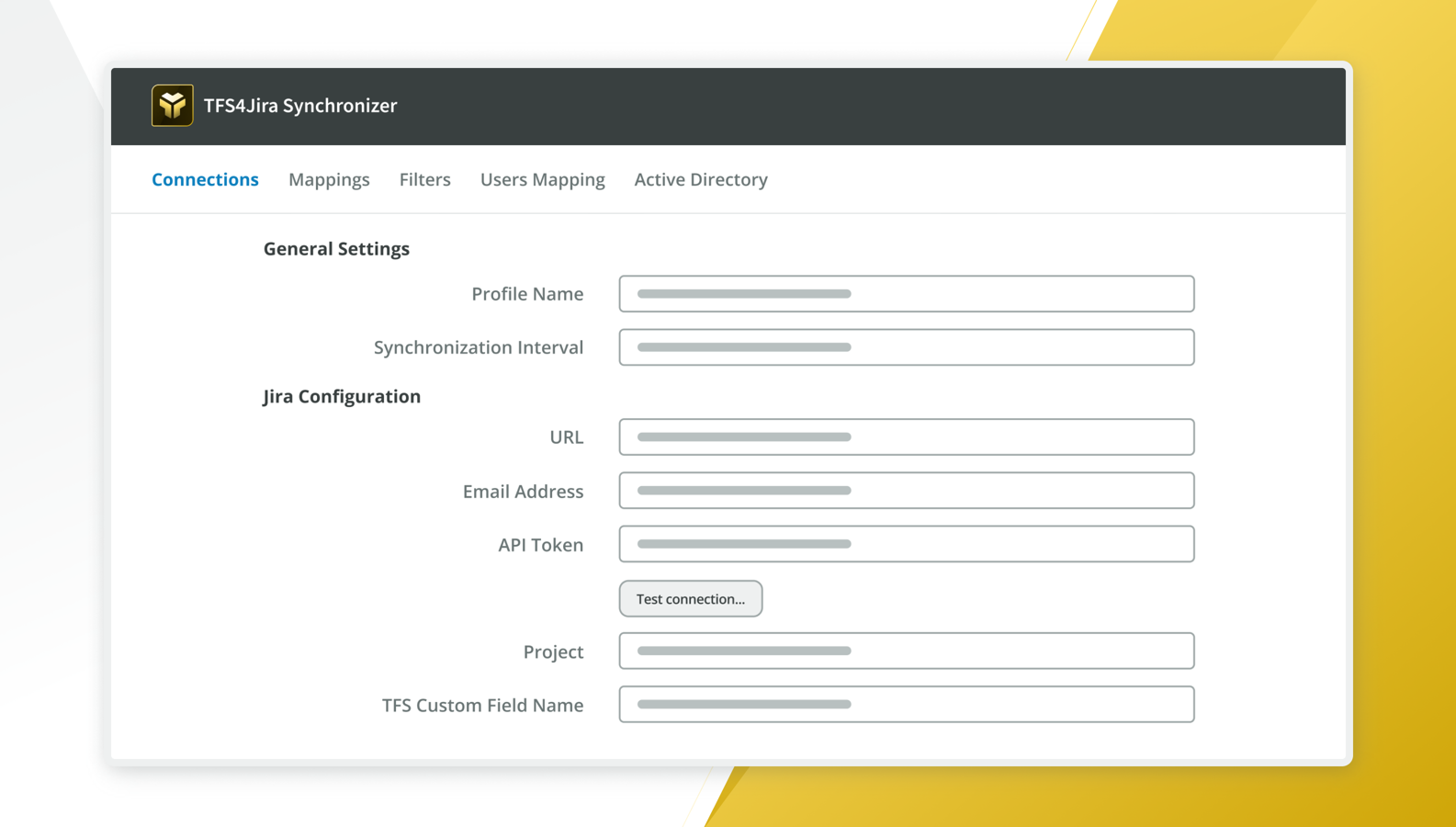Focus the API Token field
The width and height of the screenshot is (1456, 827).
tap(906, 544)
